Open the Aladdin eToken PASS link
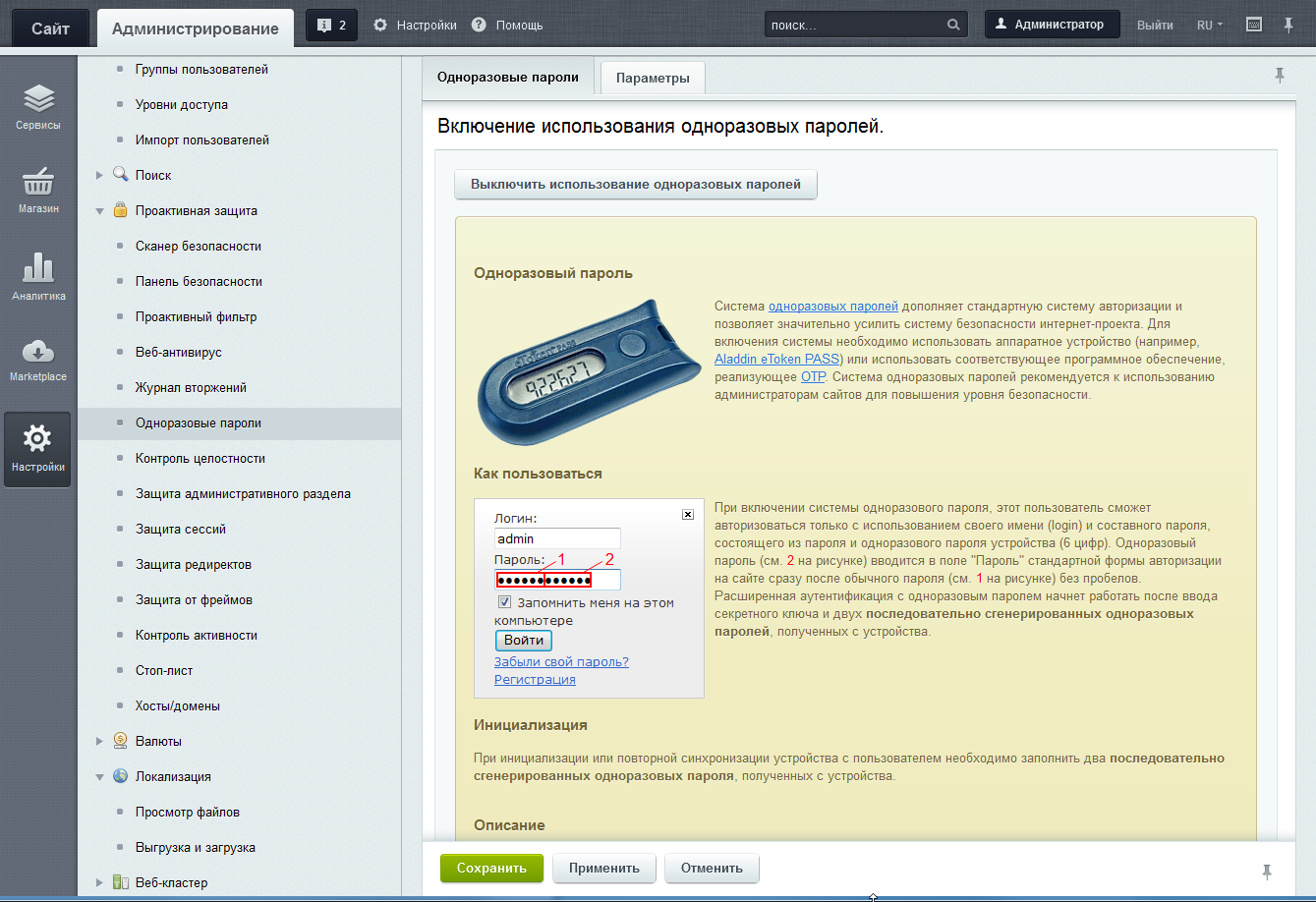Viewport: 1316px width, 902px height. (776, 360)
